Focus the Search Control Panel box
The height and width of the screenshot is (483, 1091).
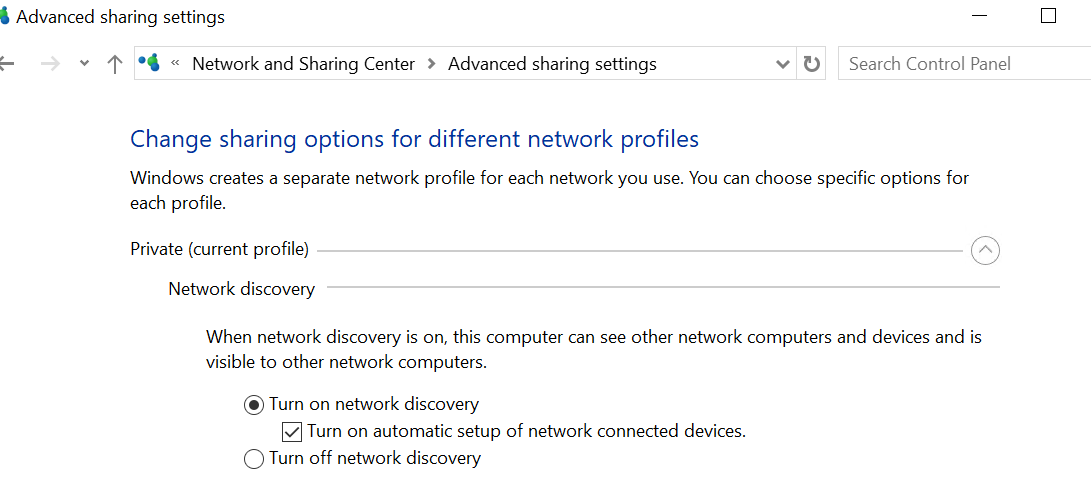[x=960, y=64]
